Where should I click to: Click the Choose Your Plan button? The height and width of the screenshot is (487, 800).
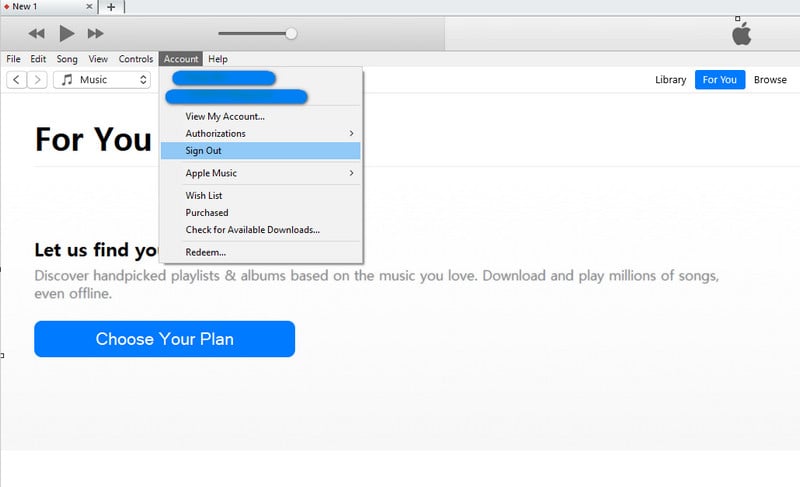click(164, 339)
